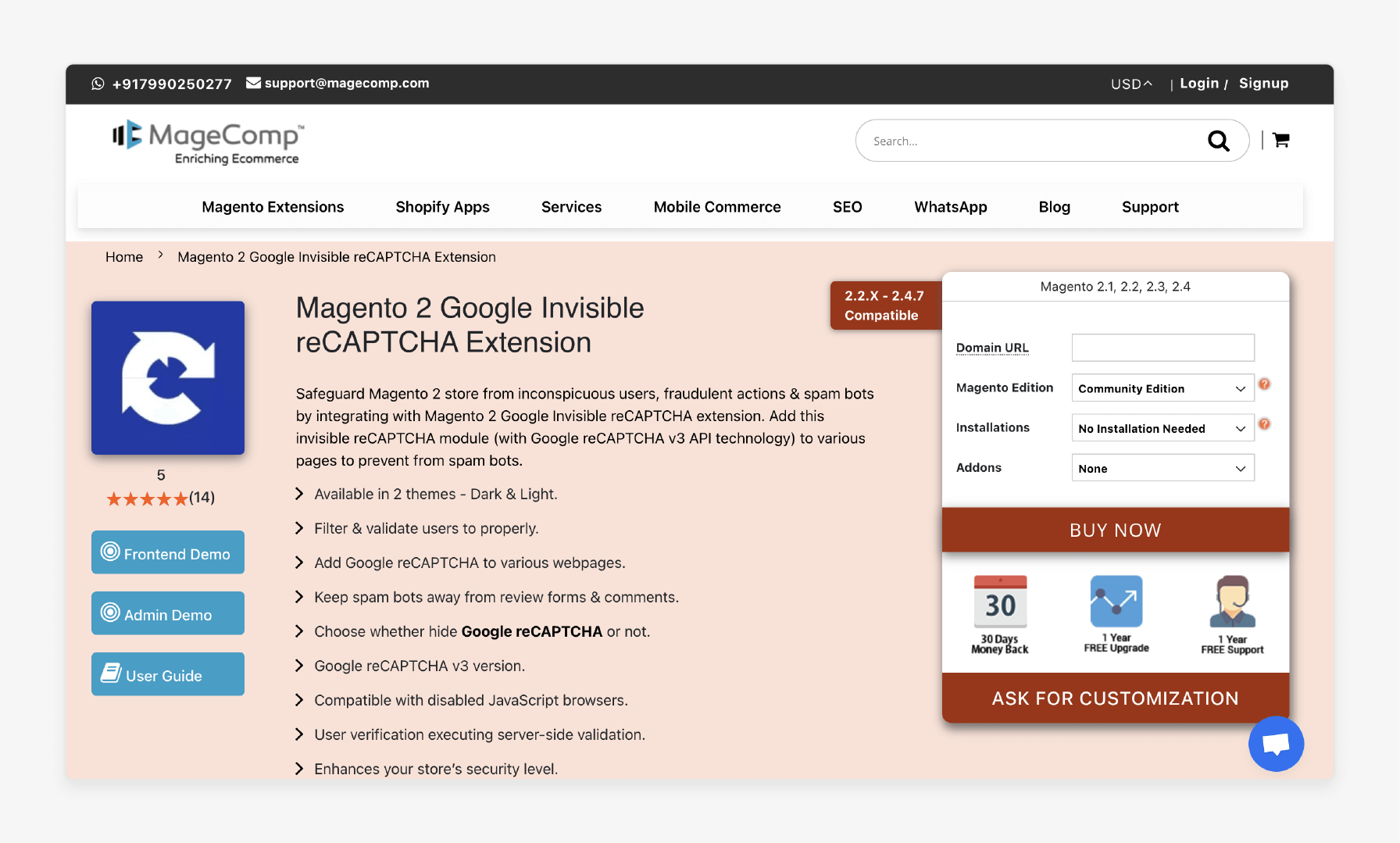Click the BUY NOW button
The image size is (1400, 843).
[1116, 530]
